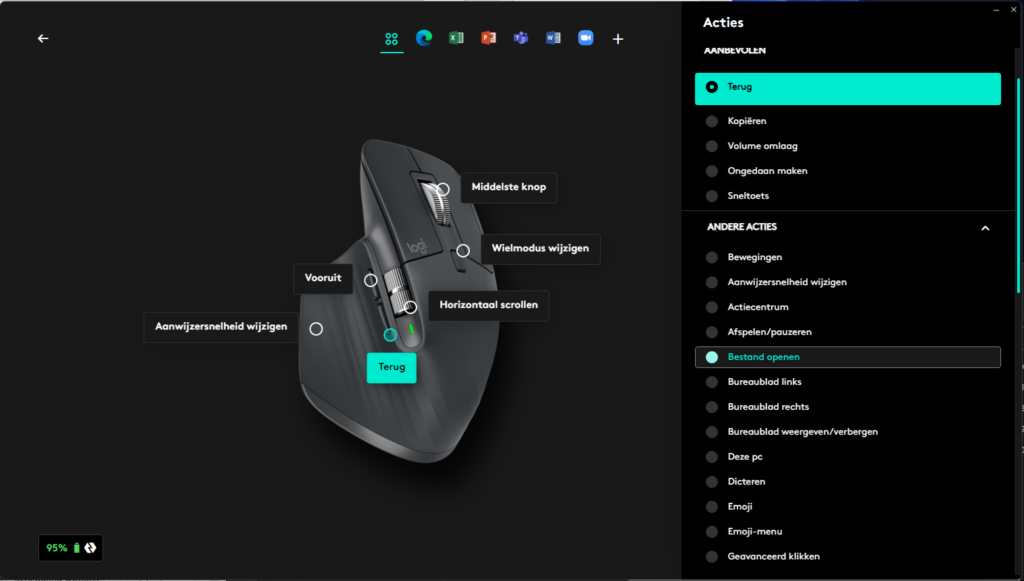1024x581 pixels.
Task: Close the Options window
Action: click(1014, 10)
